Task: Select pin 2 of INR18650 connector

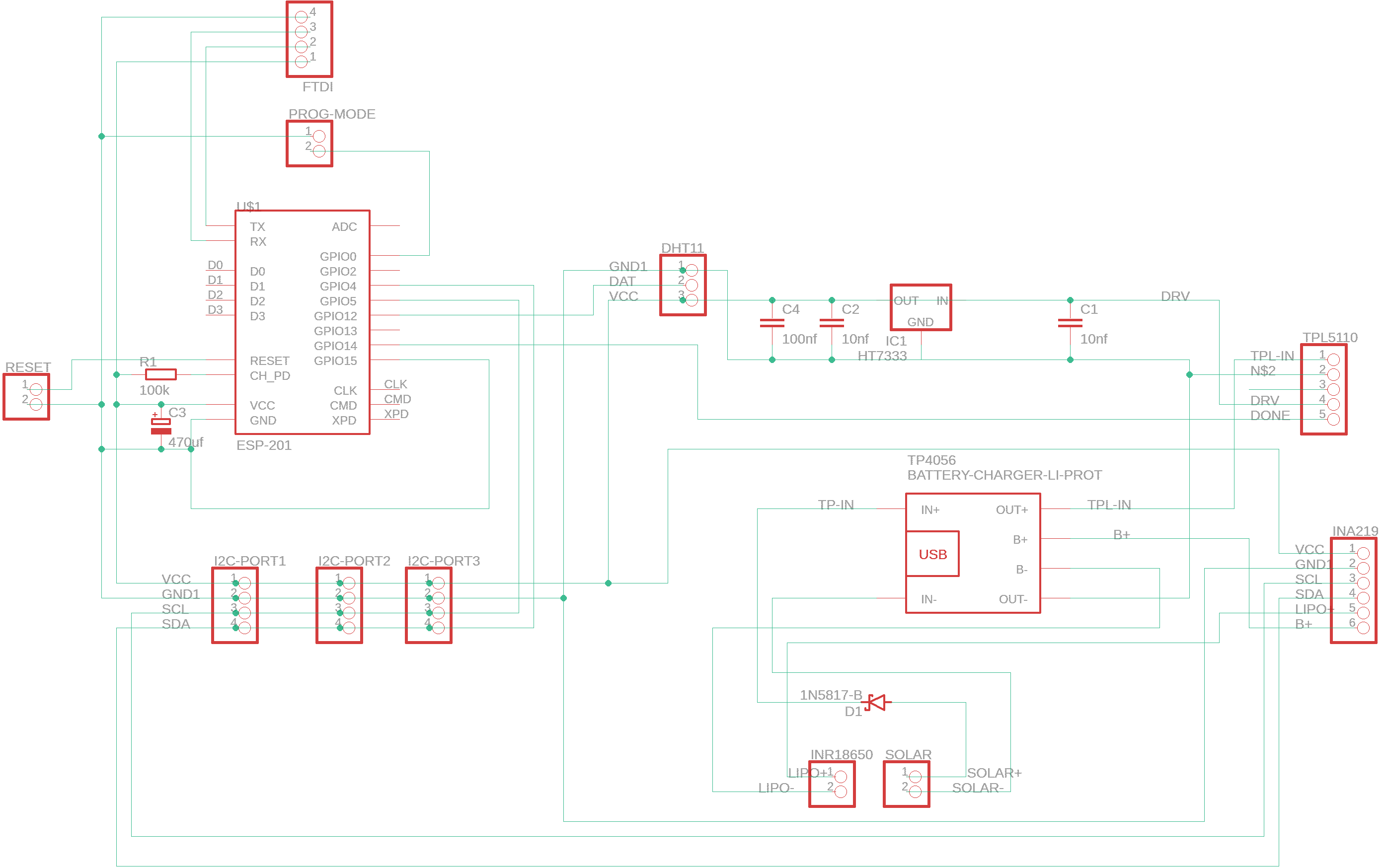Action: (x=841, y=792)
